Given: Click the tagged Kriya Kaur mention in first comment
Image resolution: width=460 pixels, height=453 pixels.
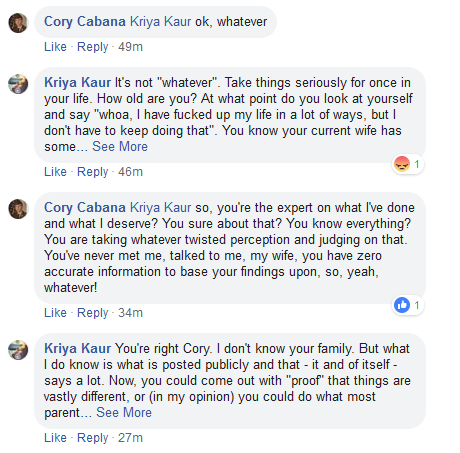Looking at the screenshot, I should (x=160, y=22).
